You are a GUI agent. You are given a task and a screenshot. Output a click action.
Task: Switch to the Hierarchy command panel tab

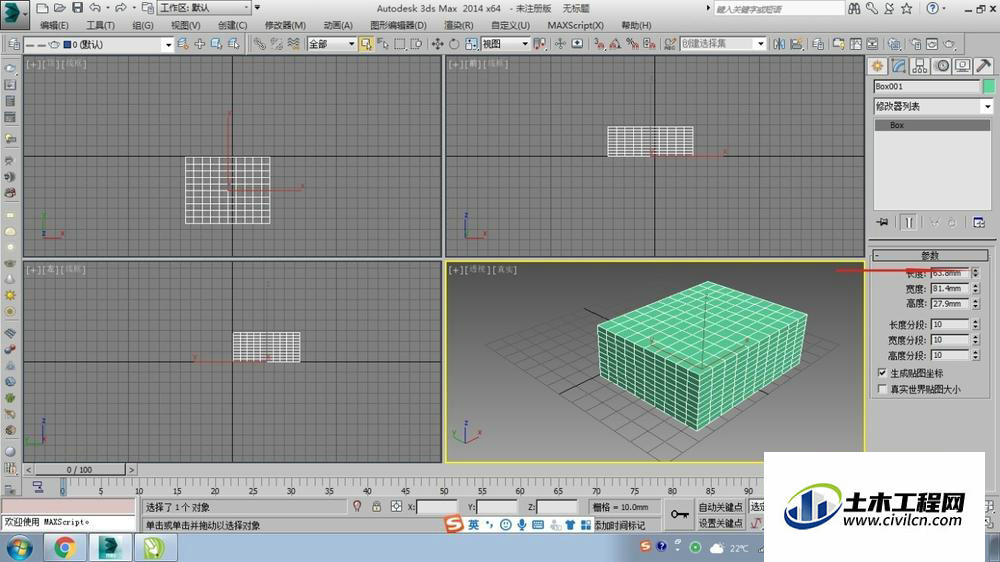pyautogui.click(x=920, y=66)
